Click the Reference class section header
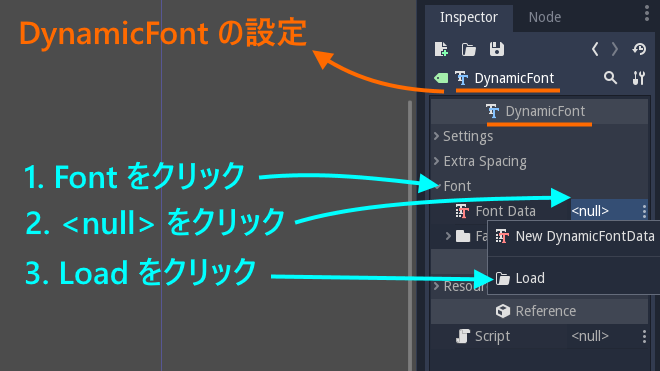The image size is (660, 371). point(539,311)
